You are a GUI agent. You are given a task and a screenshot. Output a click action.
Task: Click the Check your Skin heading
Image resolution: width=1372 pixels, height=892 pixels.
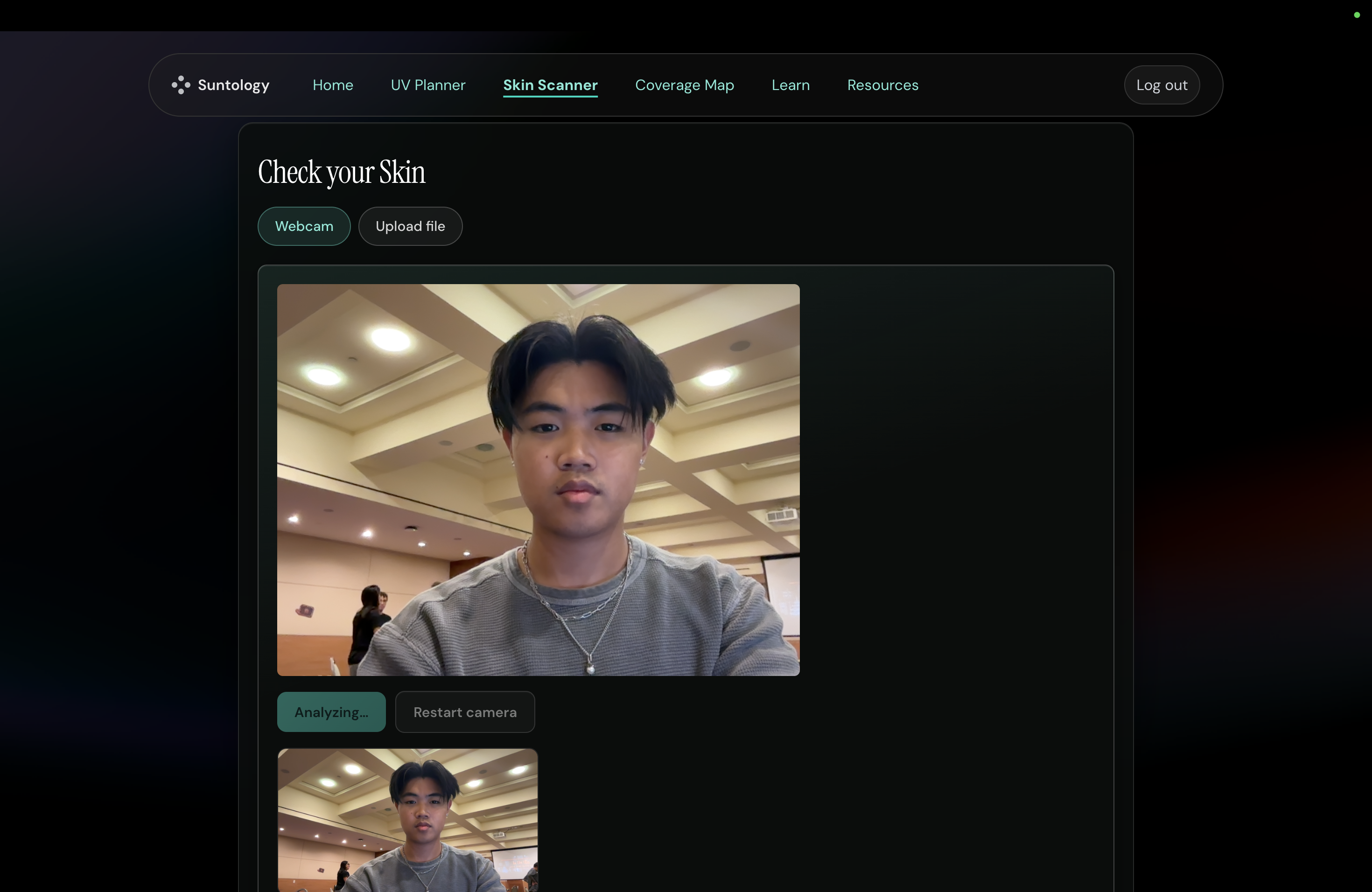pyautogui.click(x=341, y=172)
